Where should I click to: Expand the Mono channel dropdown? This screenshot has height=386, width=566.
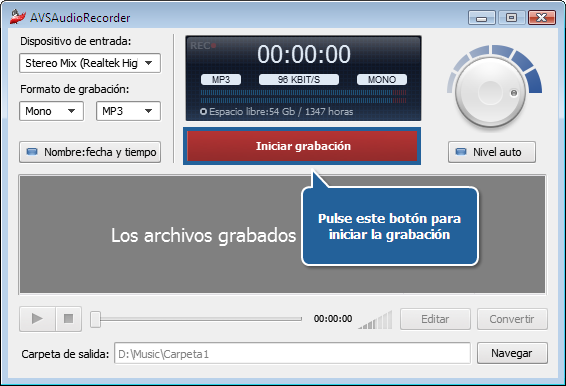click(x=51, y=111)
